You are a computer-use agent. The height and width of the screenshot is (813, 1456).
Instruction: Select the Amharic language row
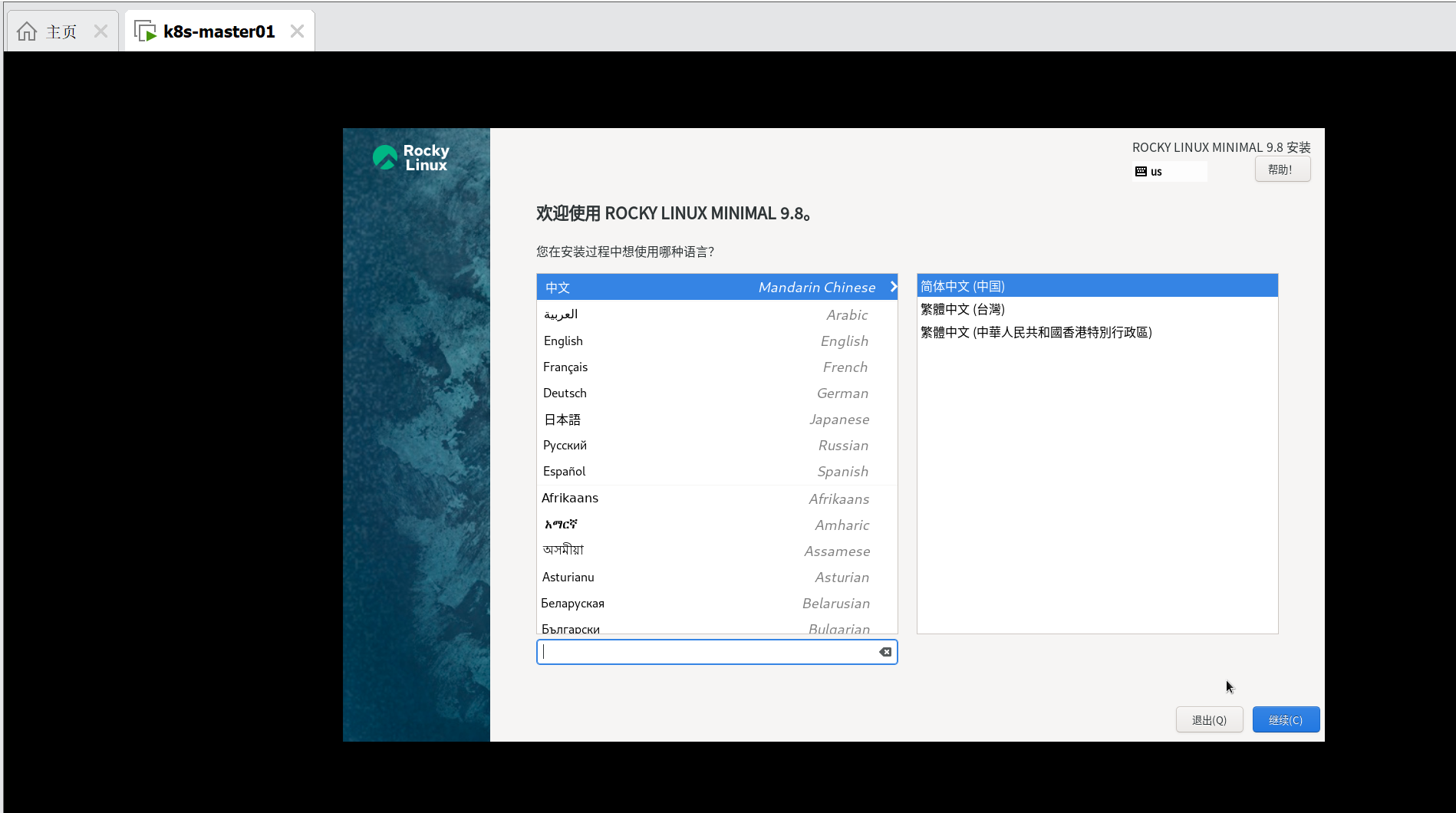[x=717, y=525]
